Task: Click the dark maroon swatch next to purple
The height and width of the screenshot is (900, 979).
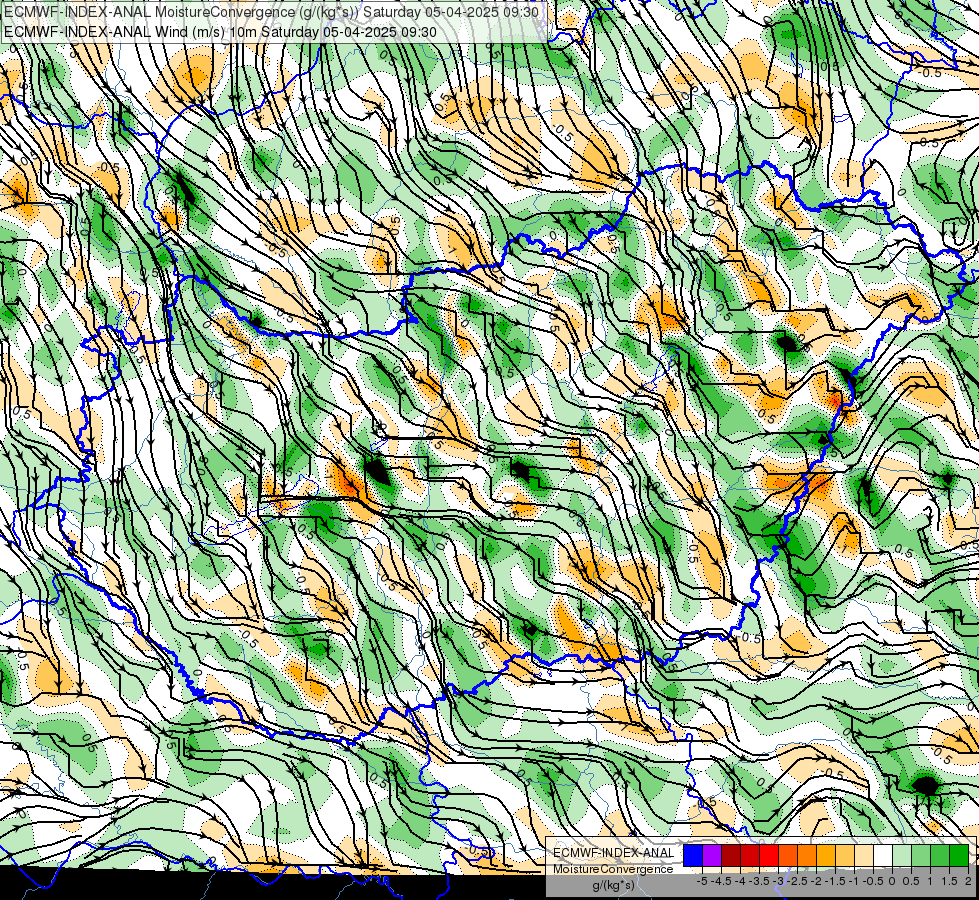Action: [731, 855]
